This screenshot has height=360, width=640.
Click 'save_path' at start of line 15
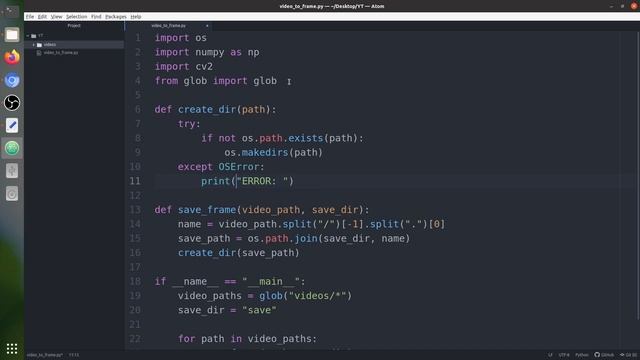[x=204, y=238]
